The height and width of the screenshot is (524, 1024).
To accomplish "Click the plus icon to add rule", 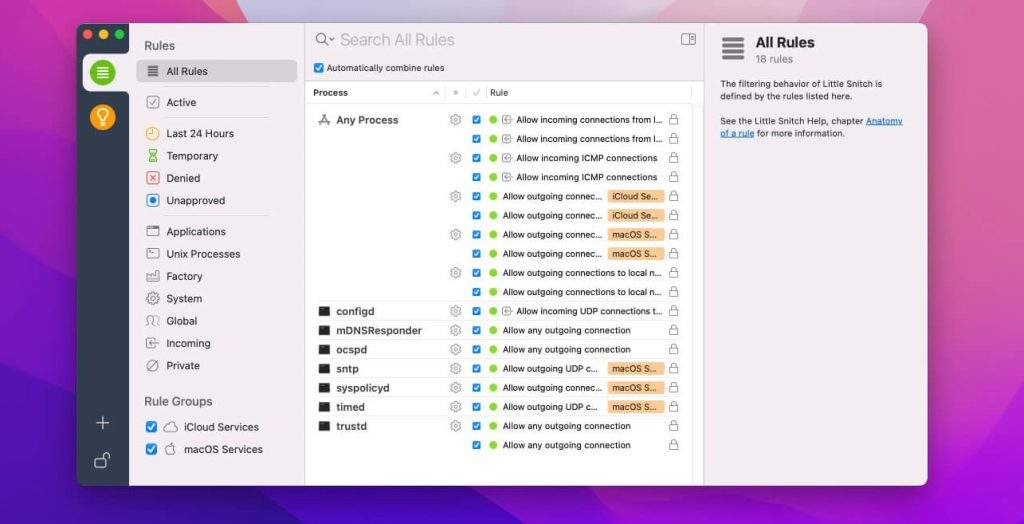I will coord(102,423).
